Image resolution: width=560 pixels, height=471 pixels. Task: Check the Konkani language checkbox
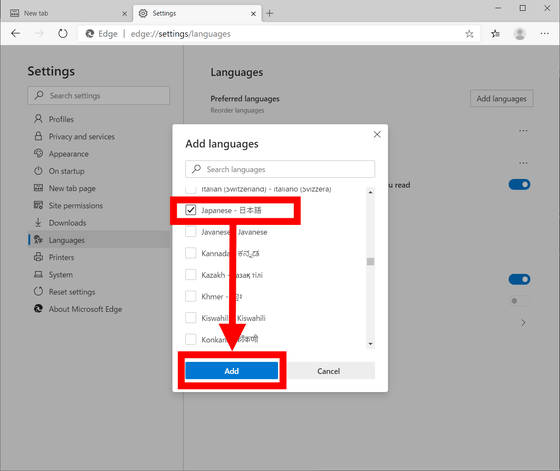191,339
